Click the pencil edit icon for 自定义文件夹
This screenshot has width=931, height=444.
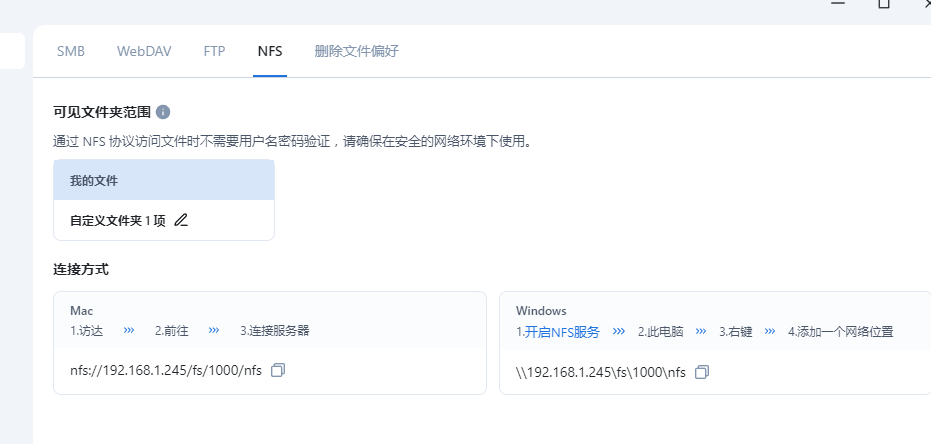click(x=181, y=221)
